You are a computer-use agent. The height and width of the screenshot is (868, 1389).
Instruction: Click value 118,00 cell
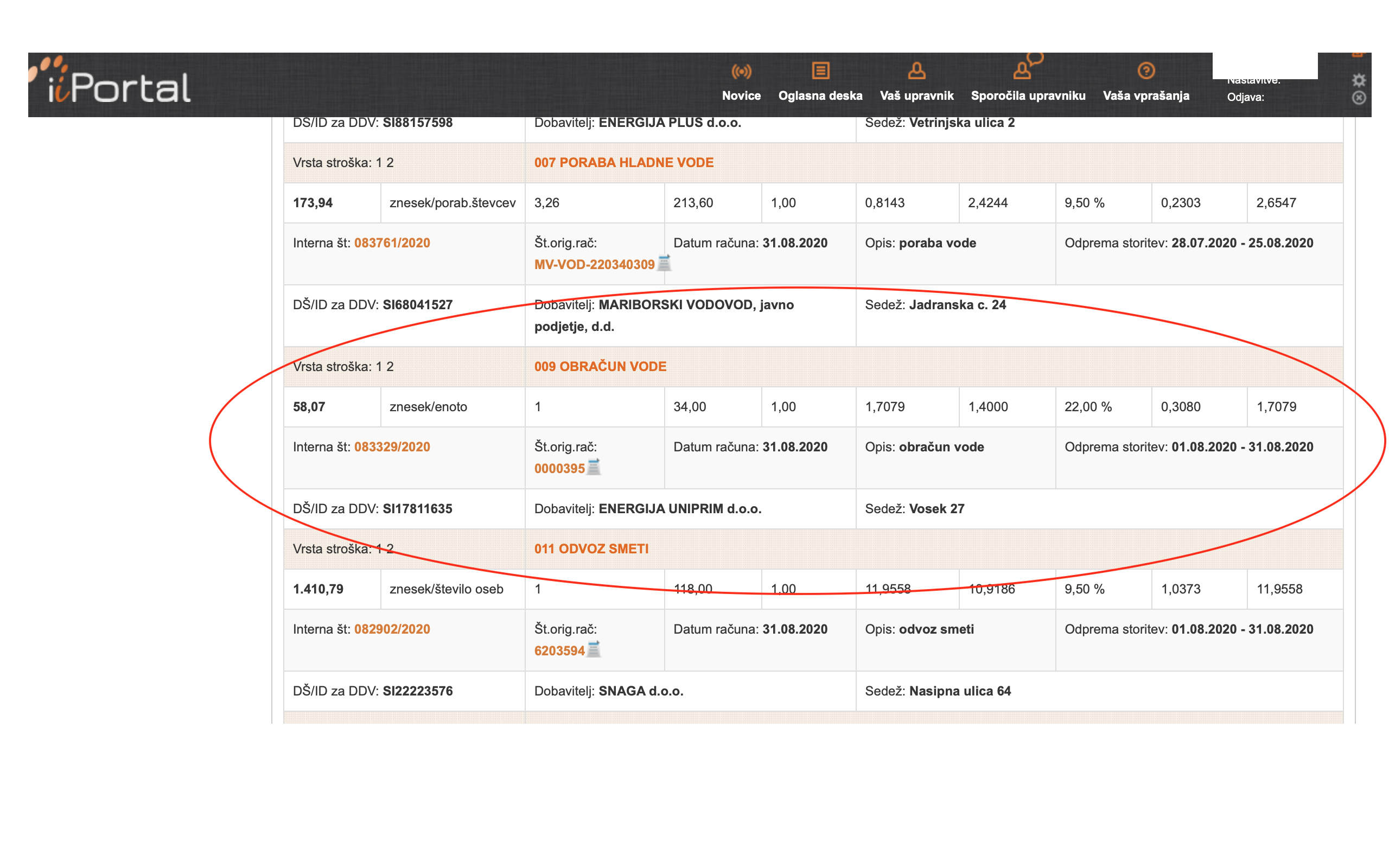click(x=713, y=589)
